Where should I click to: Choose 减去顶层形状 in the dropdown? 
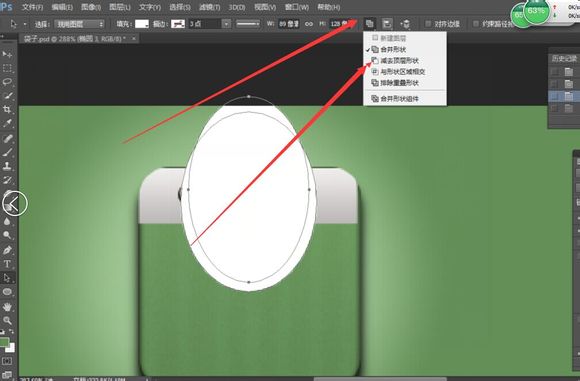(x=405, y=60)
